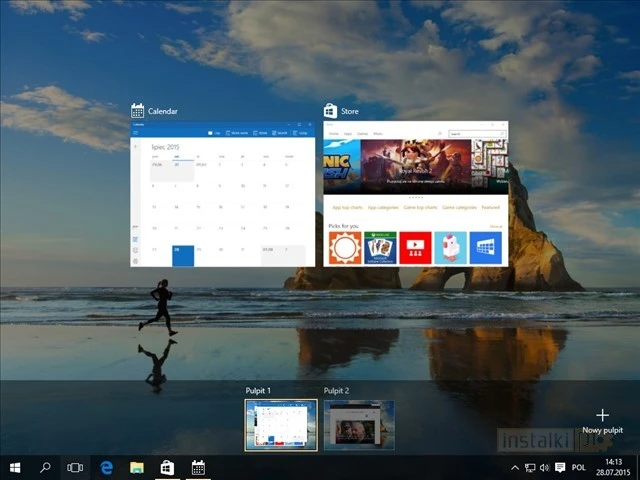Click the Store icon in the taskbar
640x480 pixels.
[168, 467]
